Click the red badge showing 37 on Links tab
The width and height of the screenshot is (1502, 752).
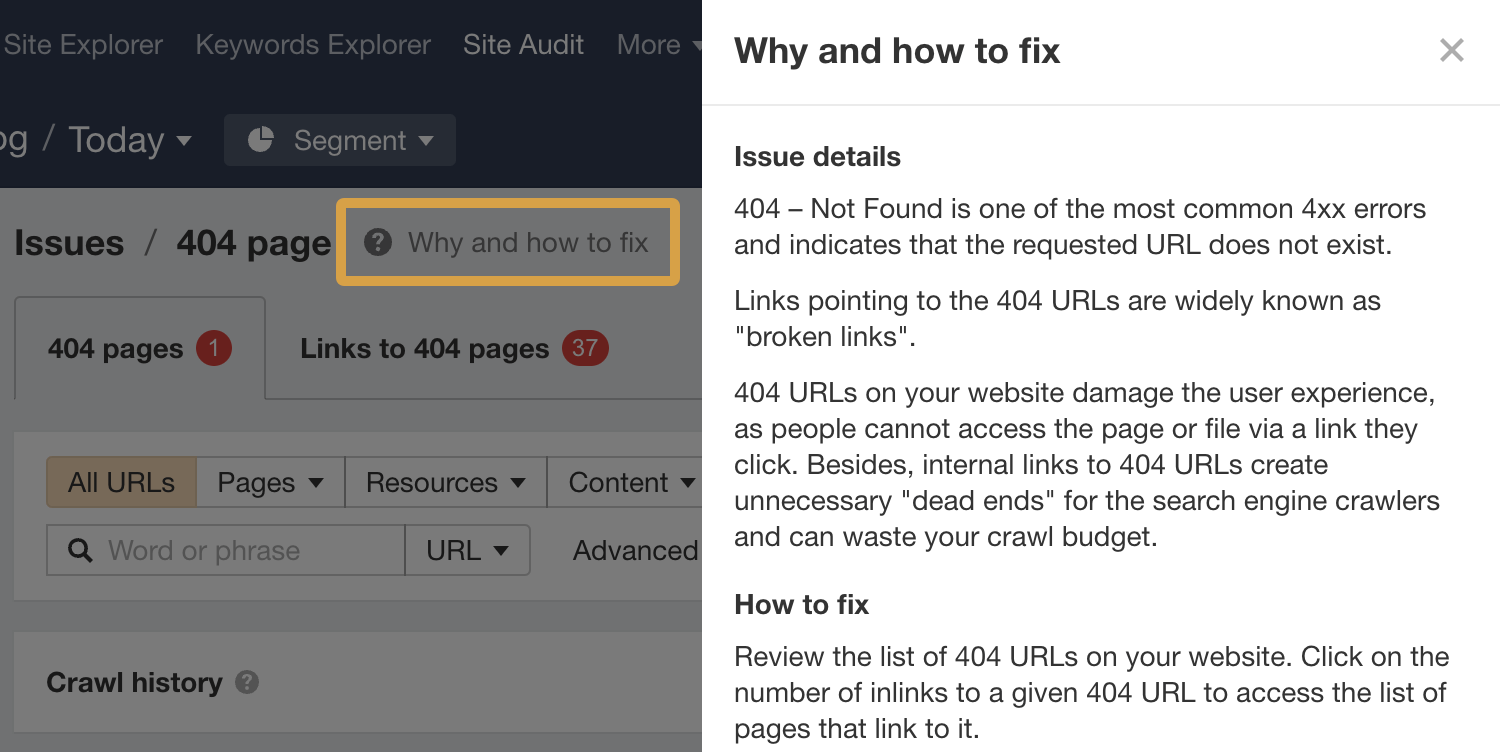tap(584, 348)
